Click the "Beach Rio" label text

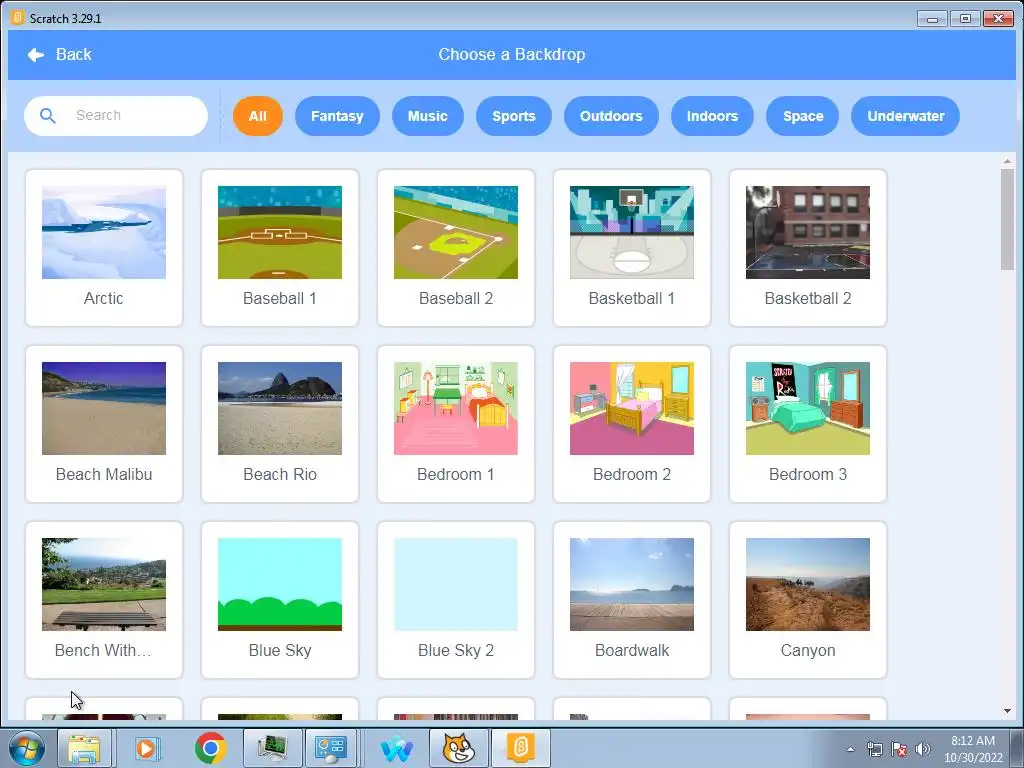pyautogui.click(x=280, y=475)
